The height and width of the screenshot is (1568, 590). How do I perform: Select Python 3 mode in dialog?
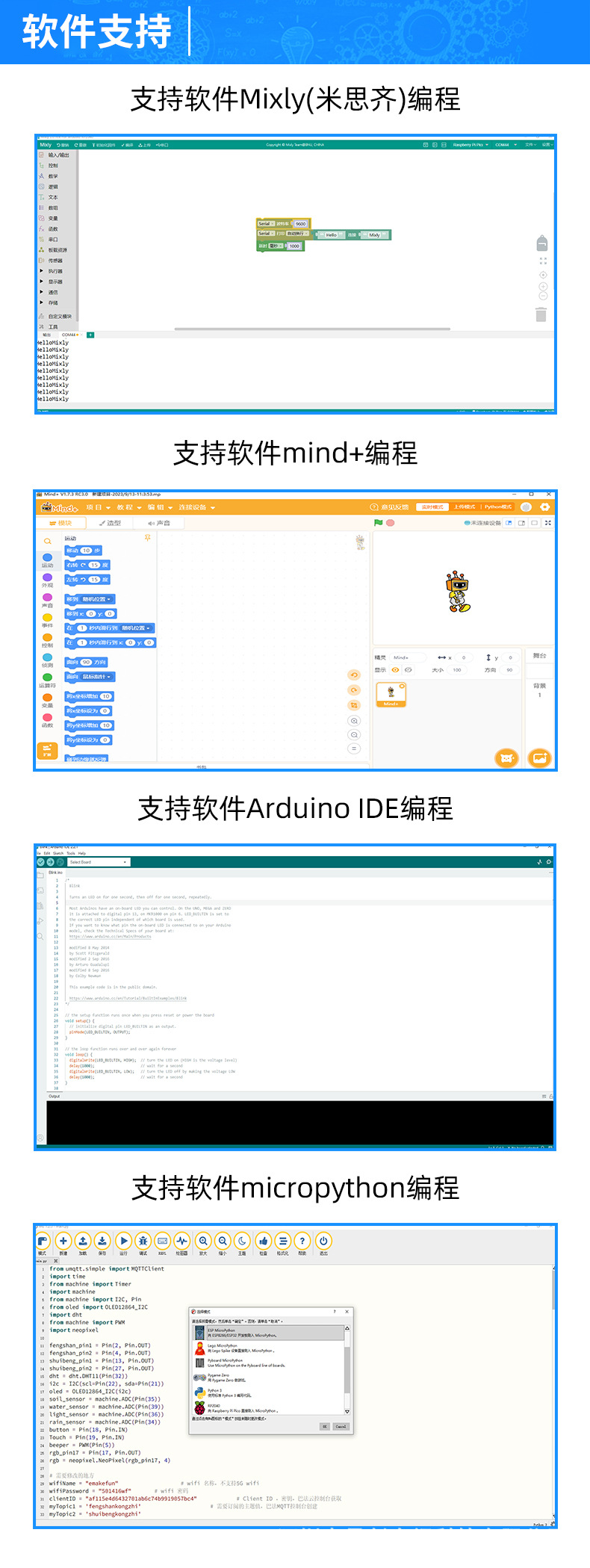[269, 1393]
